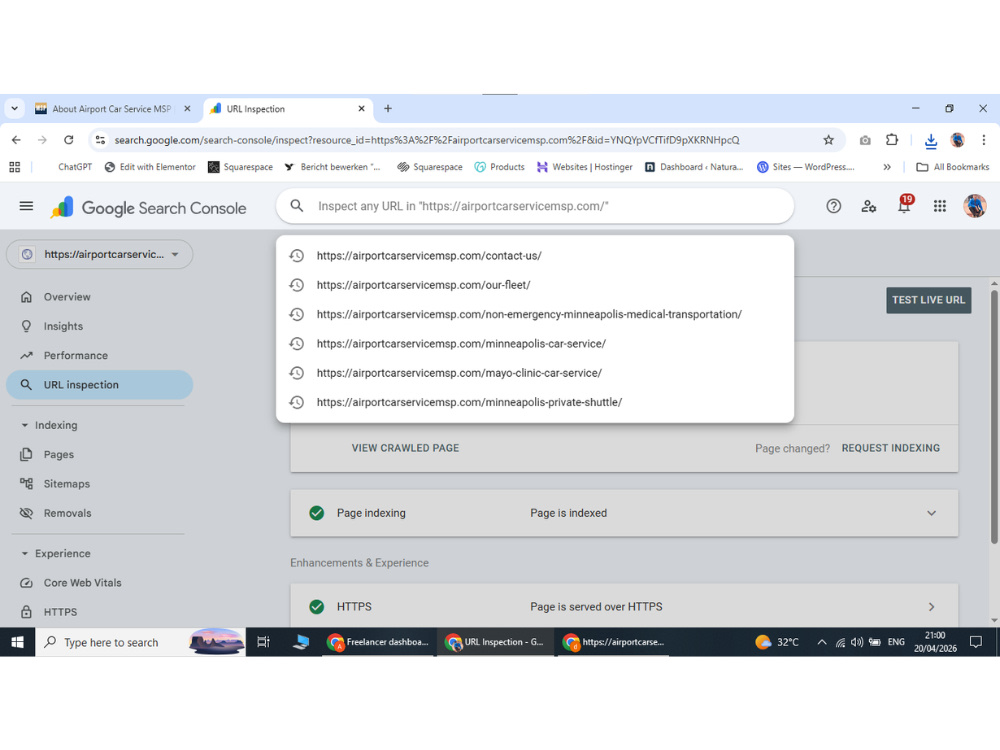Open the volume control in the system tray
The width and height of the screenshot is (1000, 750).
pyautogui.click(x=857, y=642)
